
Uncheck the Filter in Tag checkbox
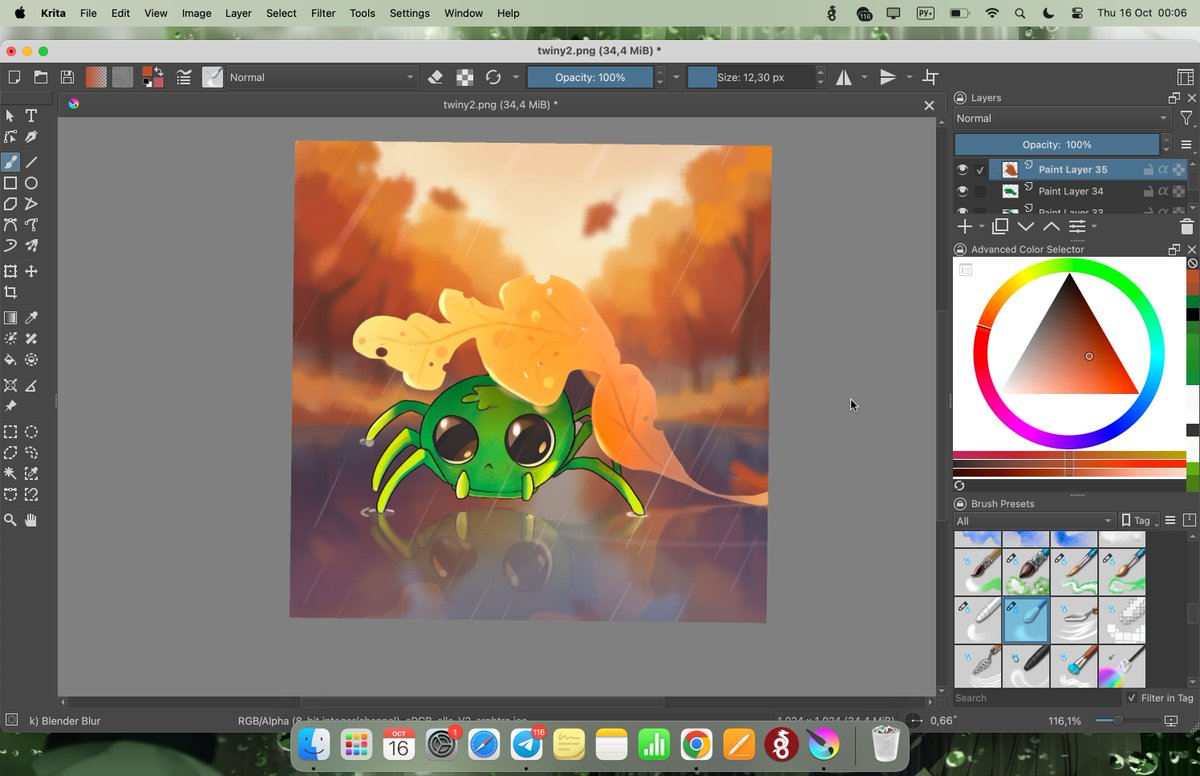1132,698
